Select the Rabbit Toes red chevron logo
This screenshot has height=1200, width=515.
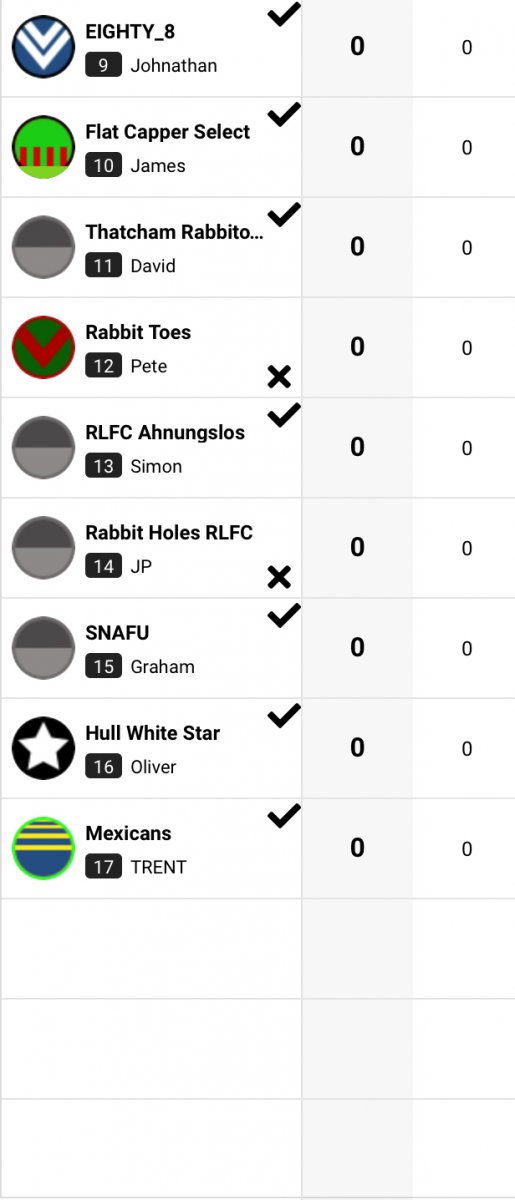point(44,347)
